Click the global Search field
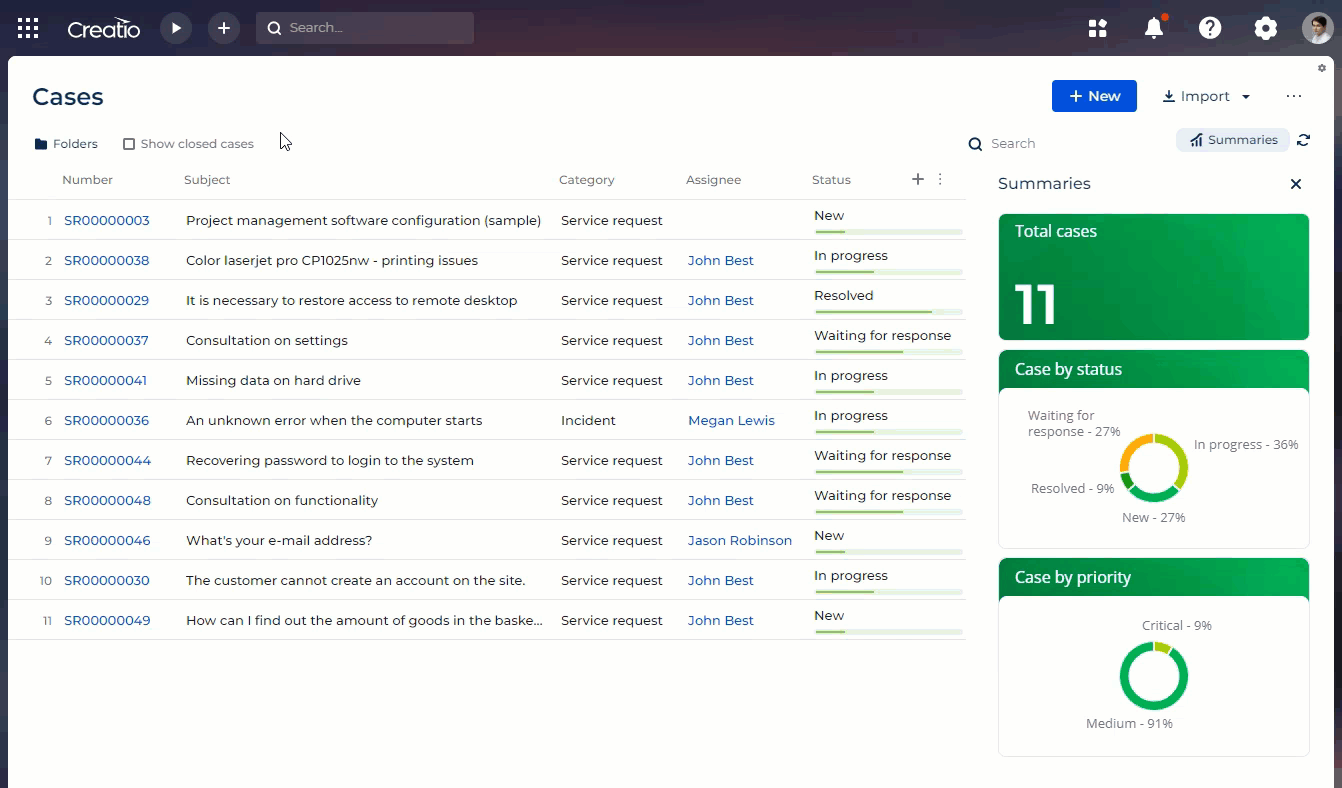1342x788 pixels. (365, 28)
